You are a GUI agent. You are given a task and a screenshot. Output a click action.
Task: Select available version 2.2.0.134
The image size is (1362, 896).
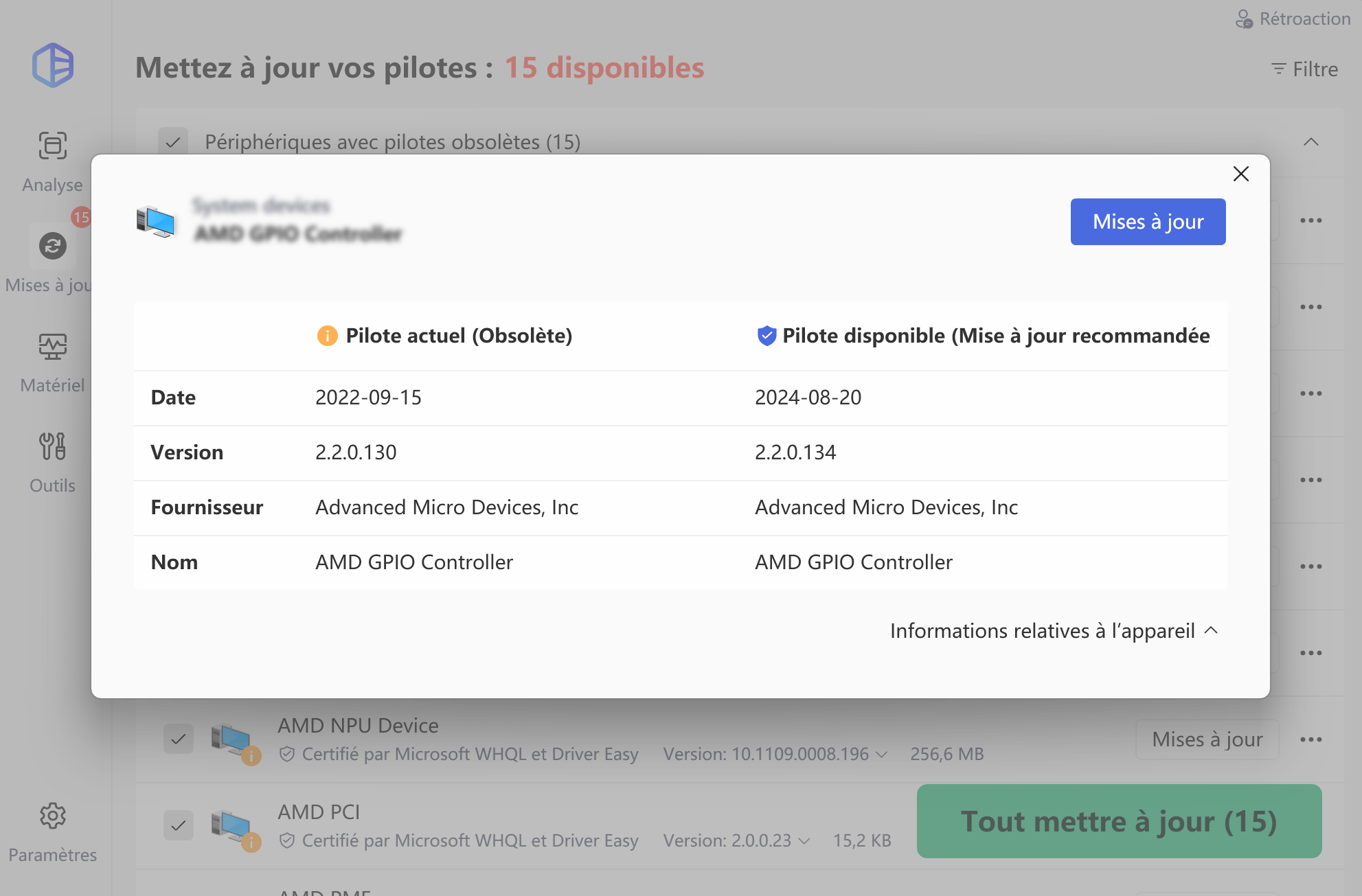[795, 452]
